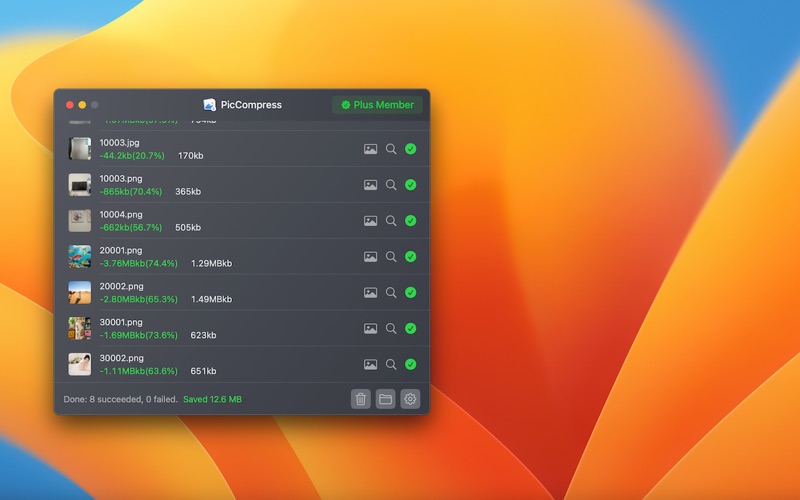Click resulting size 623kb

(203, 335)
